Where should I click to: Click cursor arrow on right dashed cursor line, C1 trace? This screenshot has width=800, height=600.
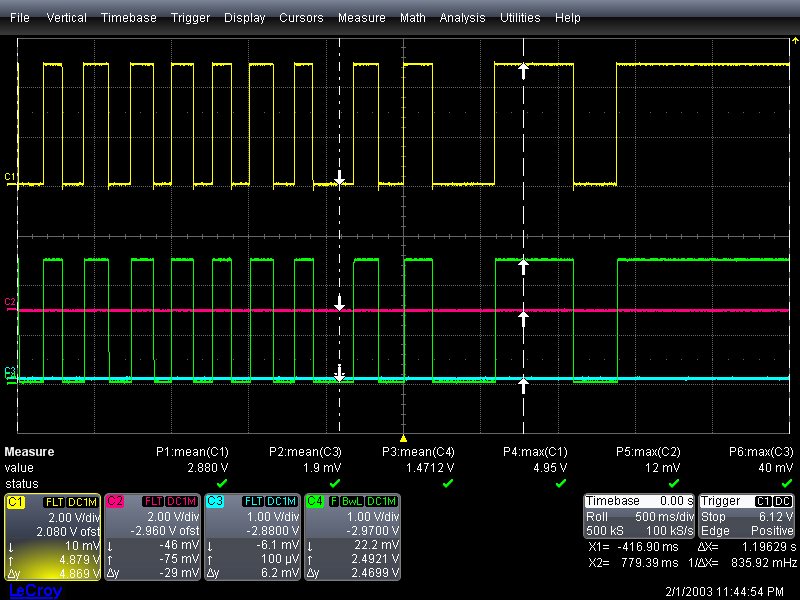[x=523, y=69]
